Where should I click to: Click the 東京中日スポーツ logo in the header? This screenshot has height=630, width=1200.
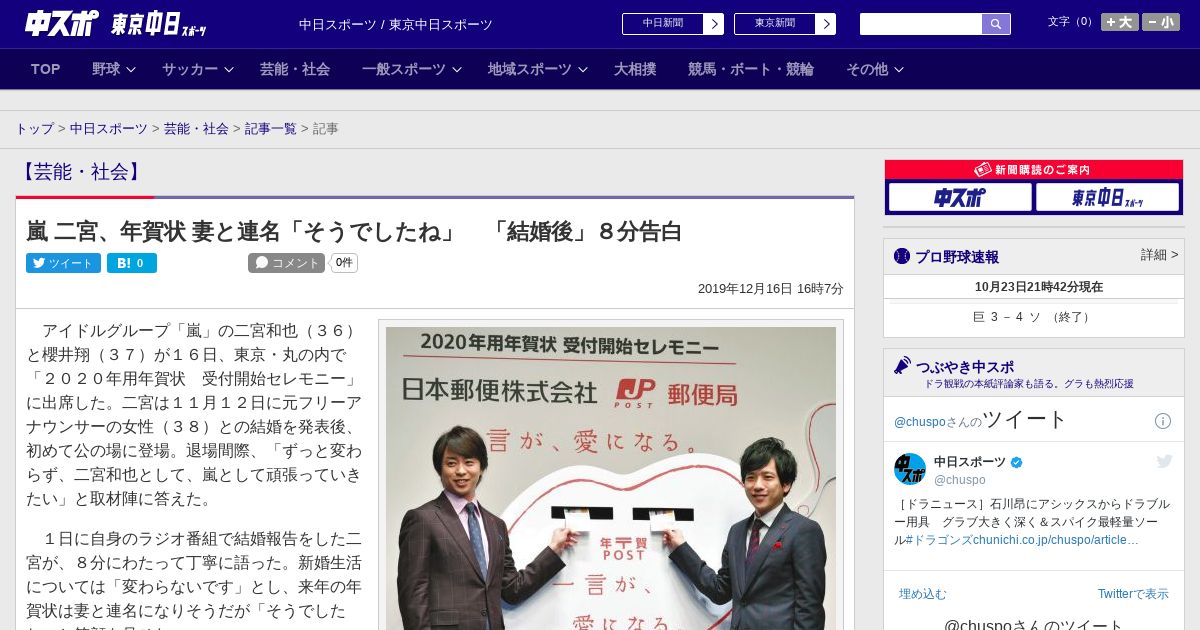159,24
